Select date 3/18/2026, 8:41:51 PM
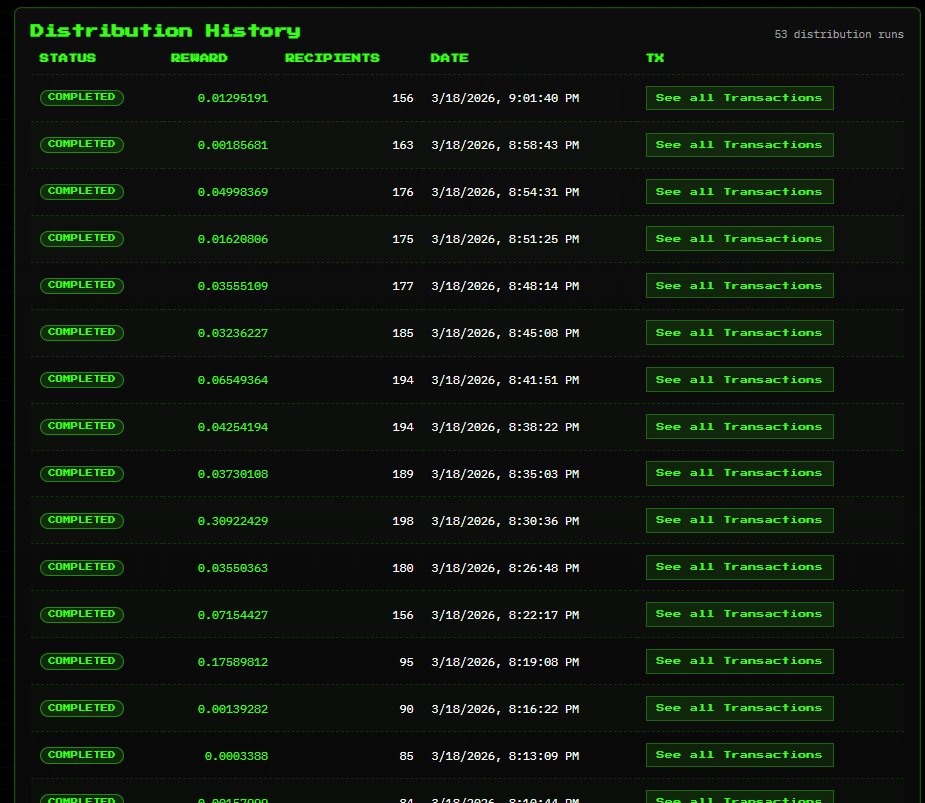 (x=505, y=380)
